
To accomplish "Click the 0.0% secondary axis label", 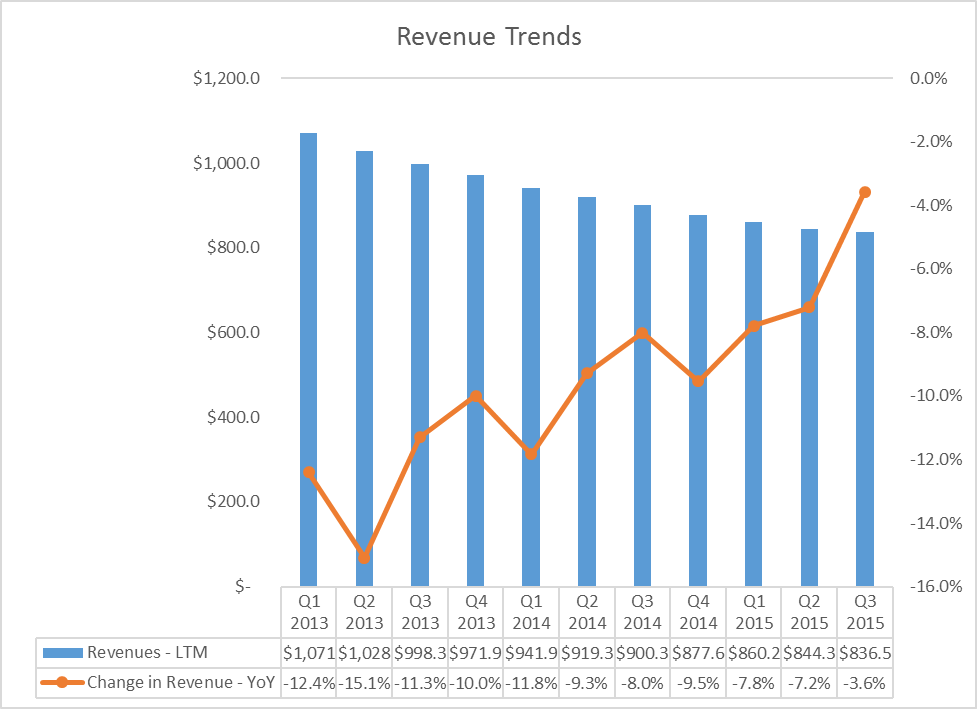I will click(928, 79).
